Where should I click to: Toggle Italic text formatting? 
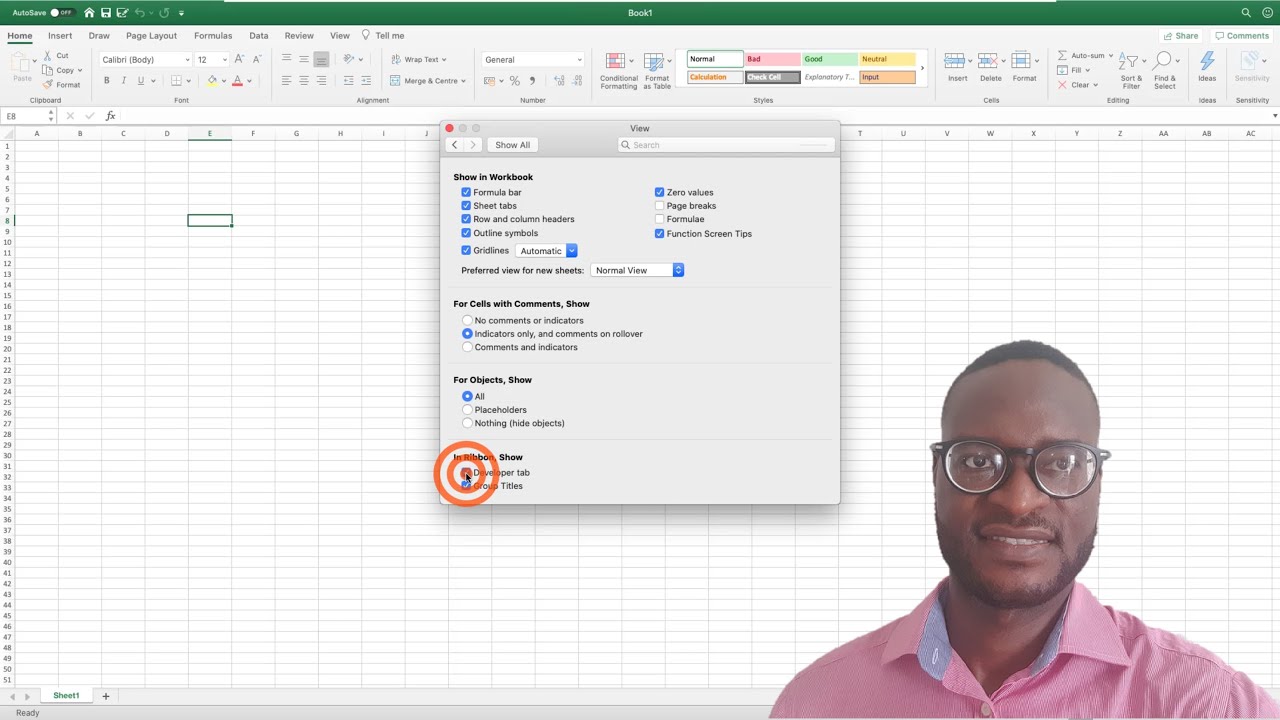click(124, 81)
